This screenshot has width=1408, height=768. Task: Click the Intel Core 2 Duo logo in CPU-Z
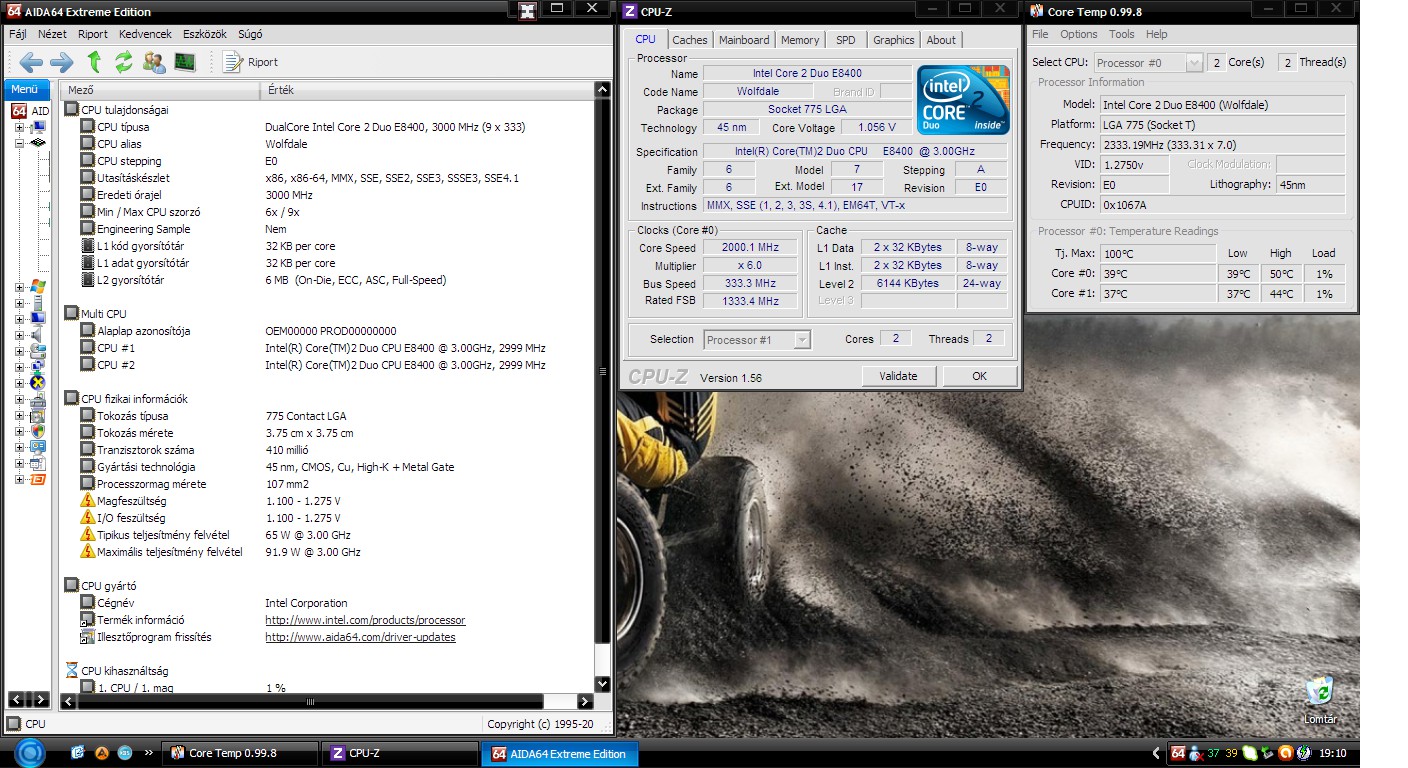click(964, 100)
